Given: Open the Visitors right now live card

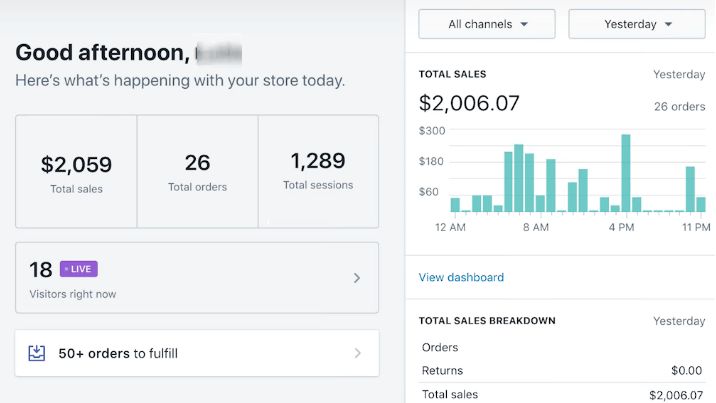Looking at the screenshot, I should [197, 277].
